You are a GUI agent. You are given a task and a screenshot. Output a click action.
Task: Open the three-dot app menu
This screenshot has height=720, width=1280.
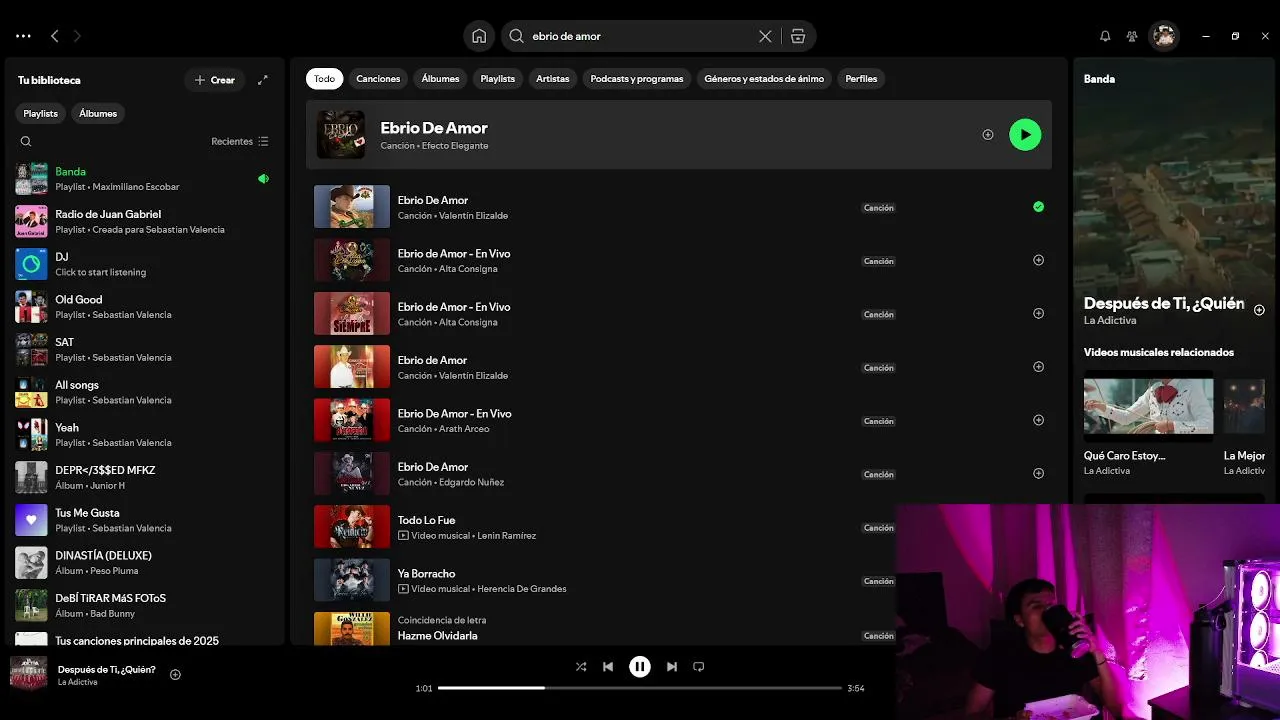tap(23, 36)
